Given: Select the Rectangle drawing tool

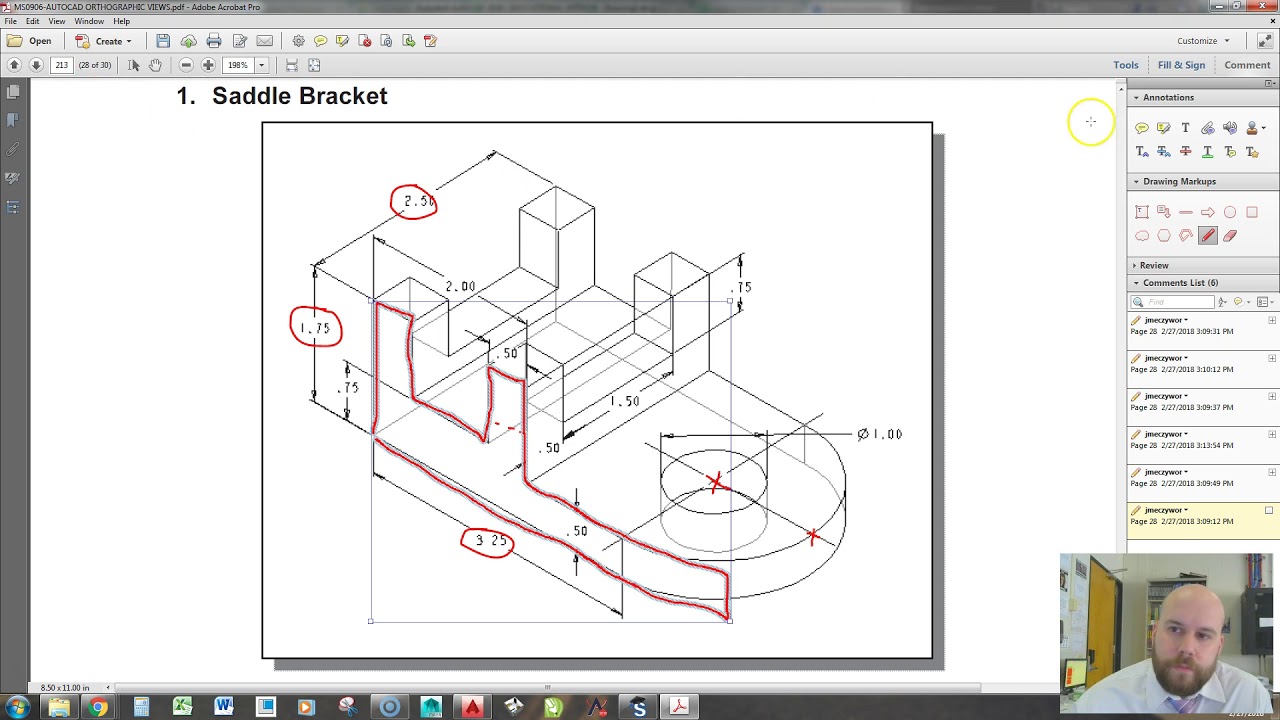Looking at the screenshot, I should click(x=1251, y=212).
